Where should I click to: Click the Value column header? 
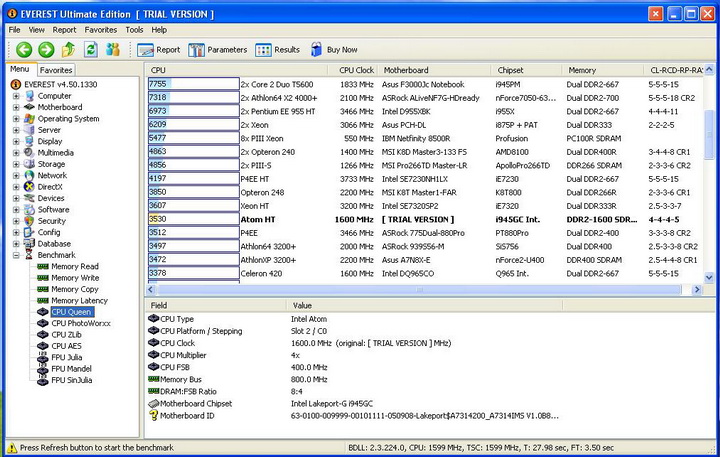coord(425,305)
